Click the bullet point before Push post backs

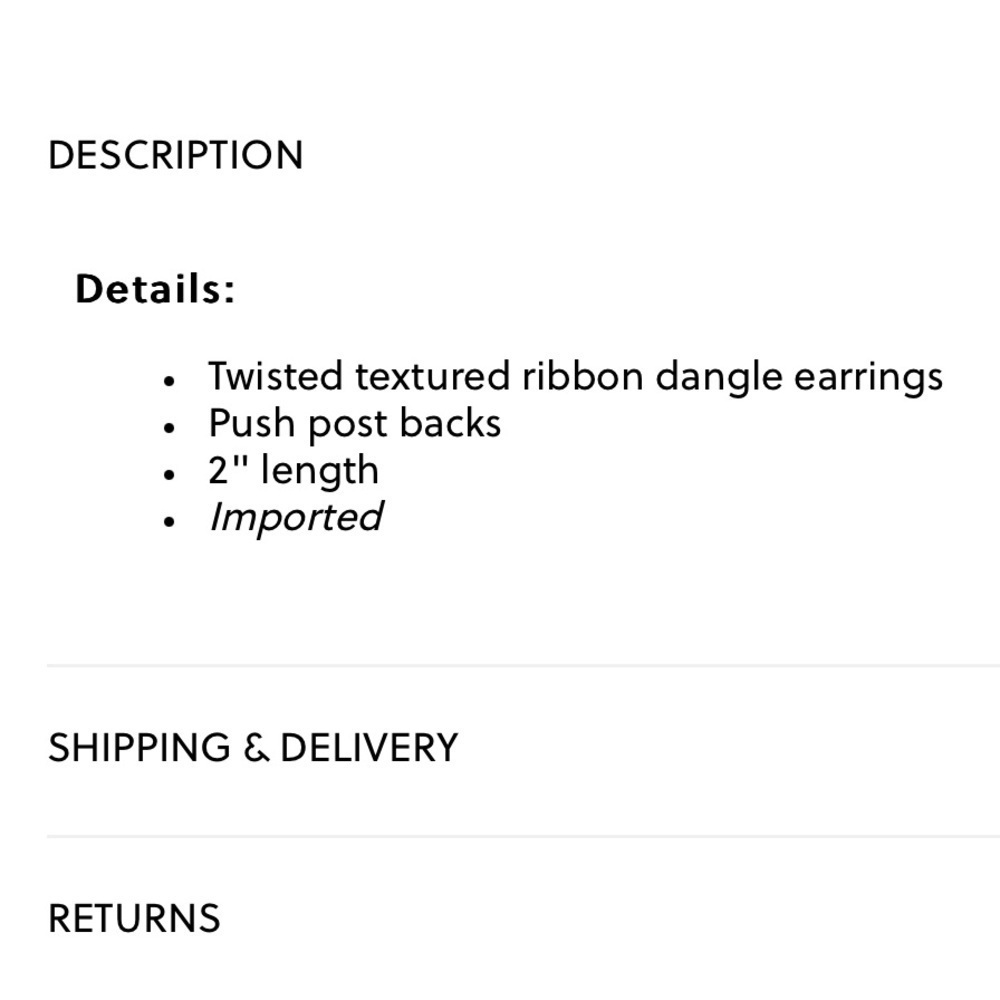(168, 428)
